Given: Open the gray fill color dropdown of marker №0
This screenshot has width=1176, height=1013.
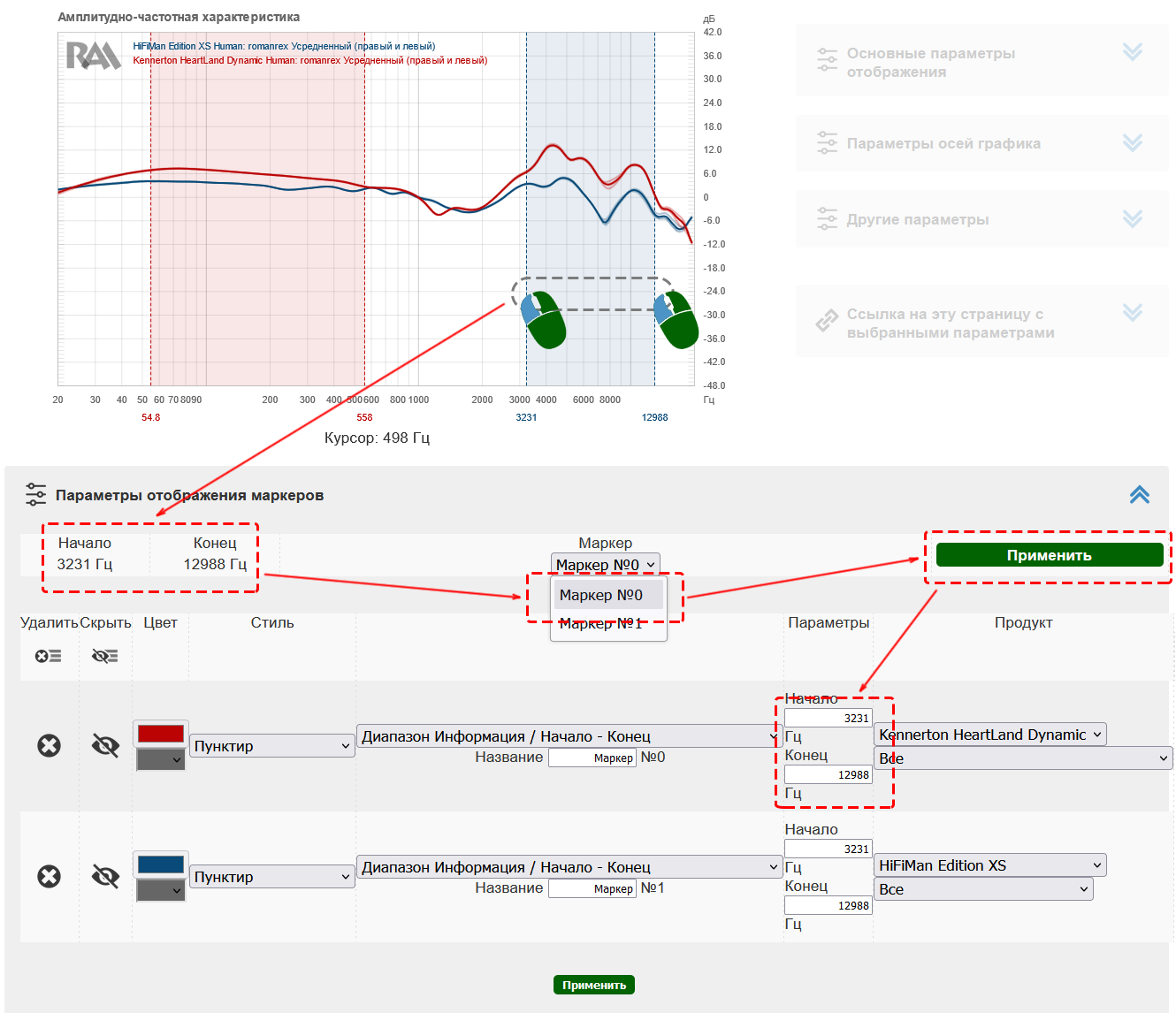Looking at the screenshot, I should coord(161,759).
